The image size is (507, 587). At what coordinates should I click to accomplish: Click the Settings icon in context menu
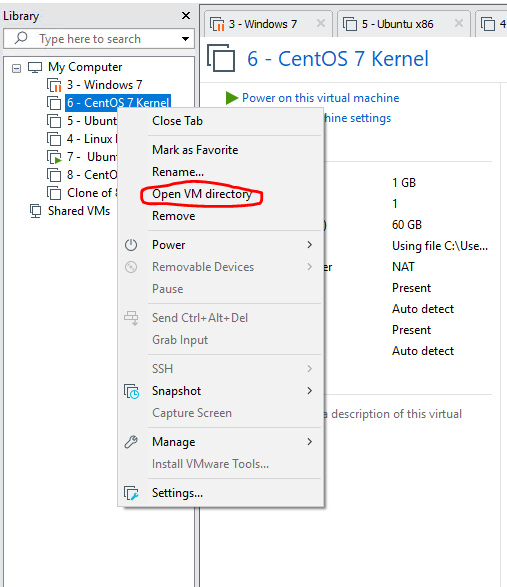click(131, 493)
